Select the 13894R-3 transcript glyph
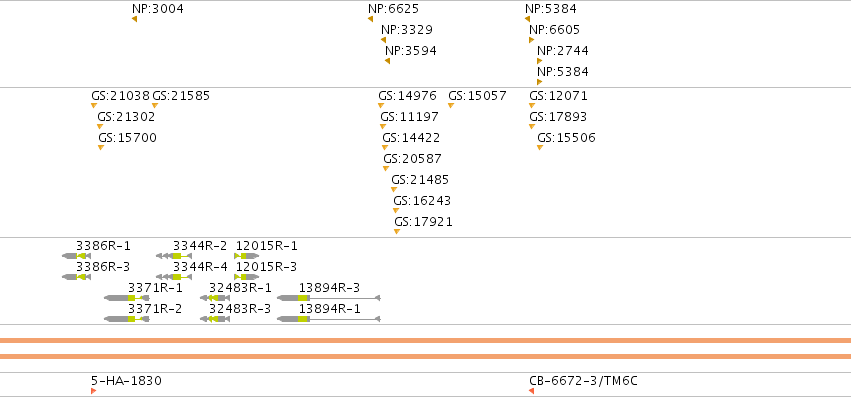The width and height of the screenshot is (851, 397). pyautogui.click(x=329, y=298)
